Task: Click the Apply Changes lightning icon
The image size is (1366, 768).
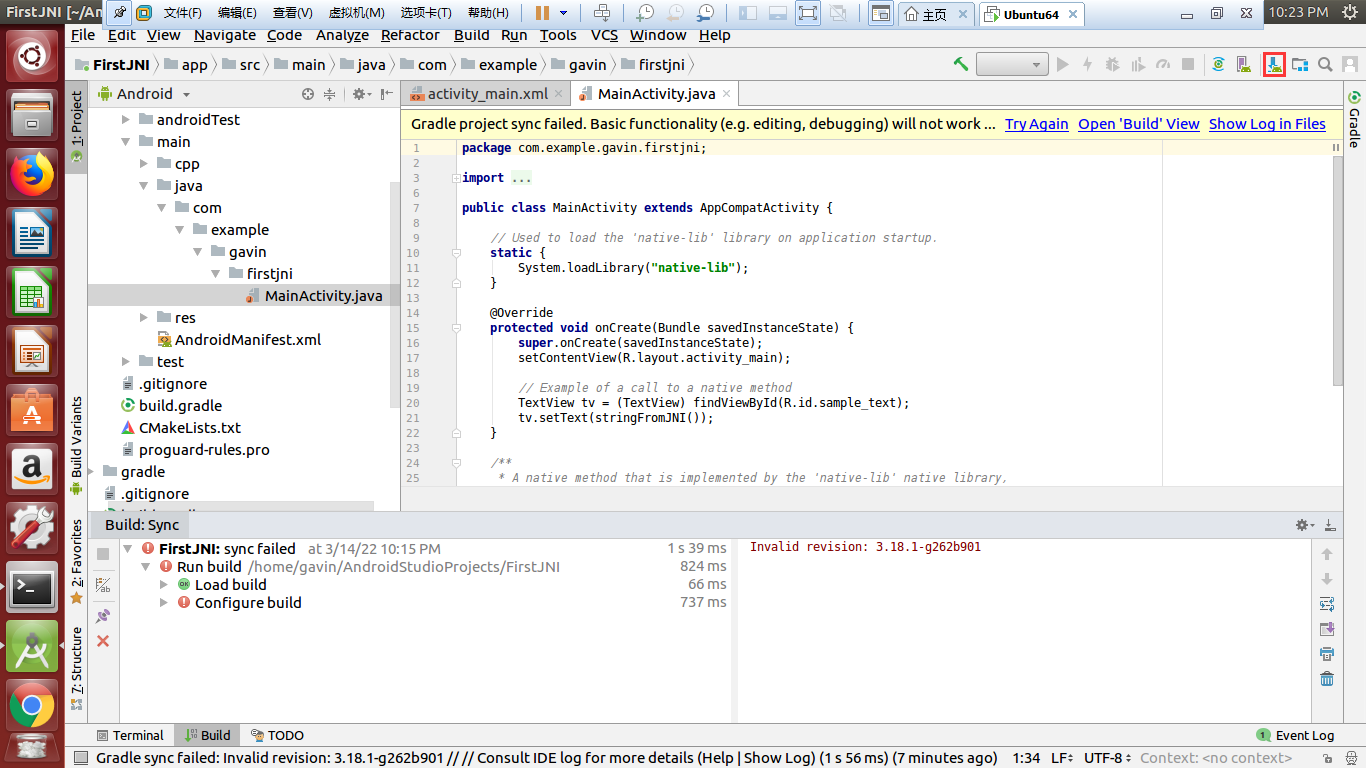Action: click(1088, 64)
